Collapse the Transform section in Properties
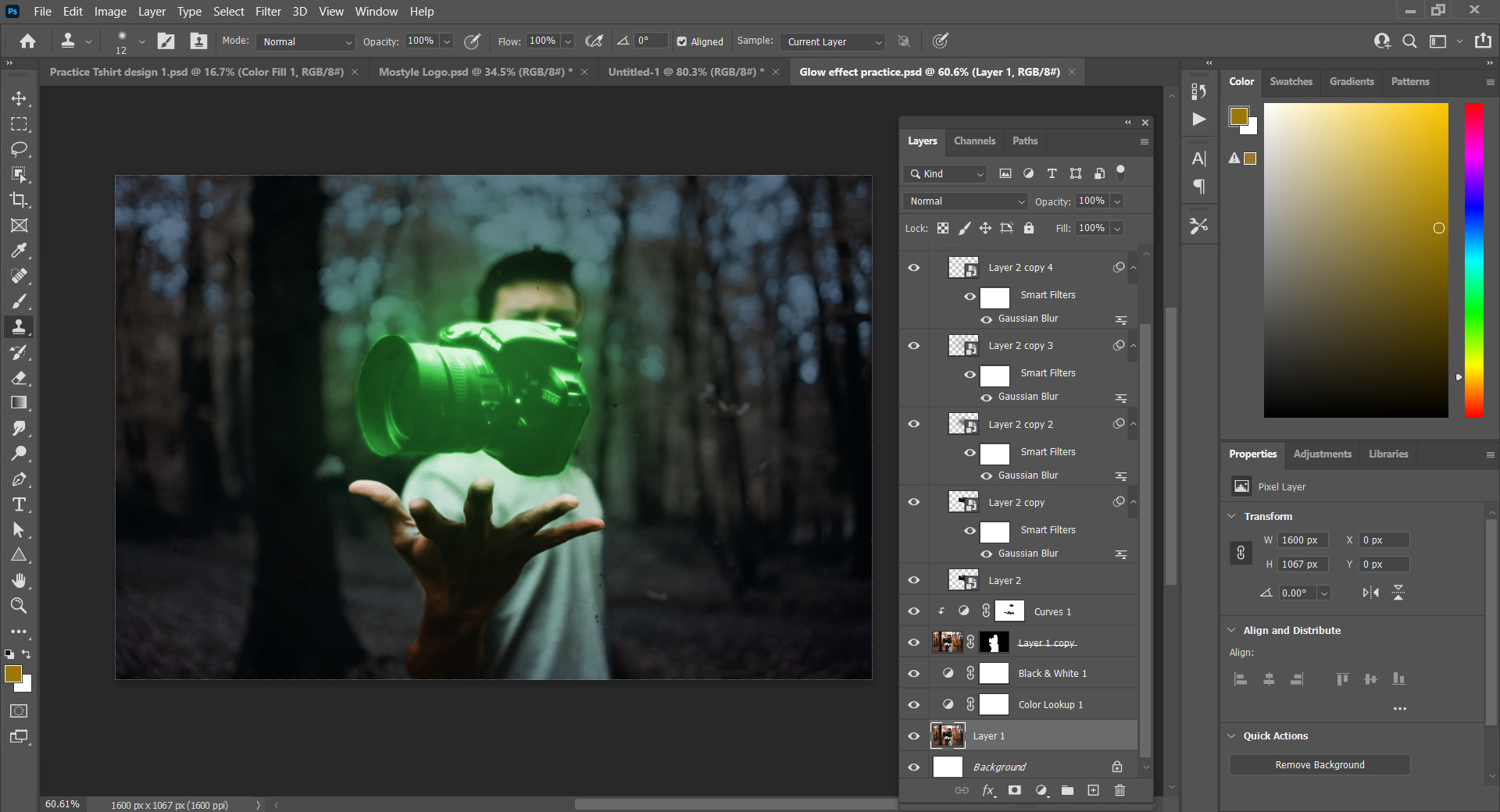Image resolution: width=1500 pixels, height=812 pixels. click(x=1232, y=516)
